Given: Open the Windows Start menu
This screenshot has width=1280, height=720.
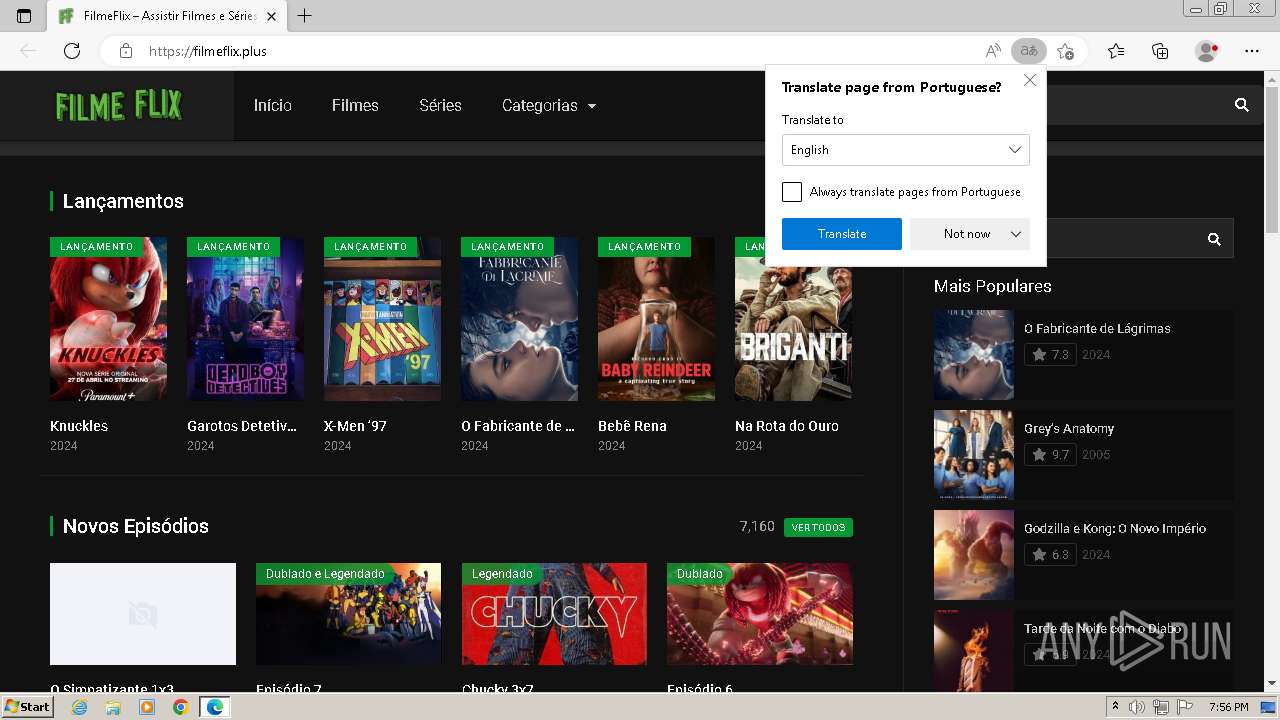Looking at the screenshot, I should [28, 707].
